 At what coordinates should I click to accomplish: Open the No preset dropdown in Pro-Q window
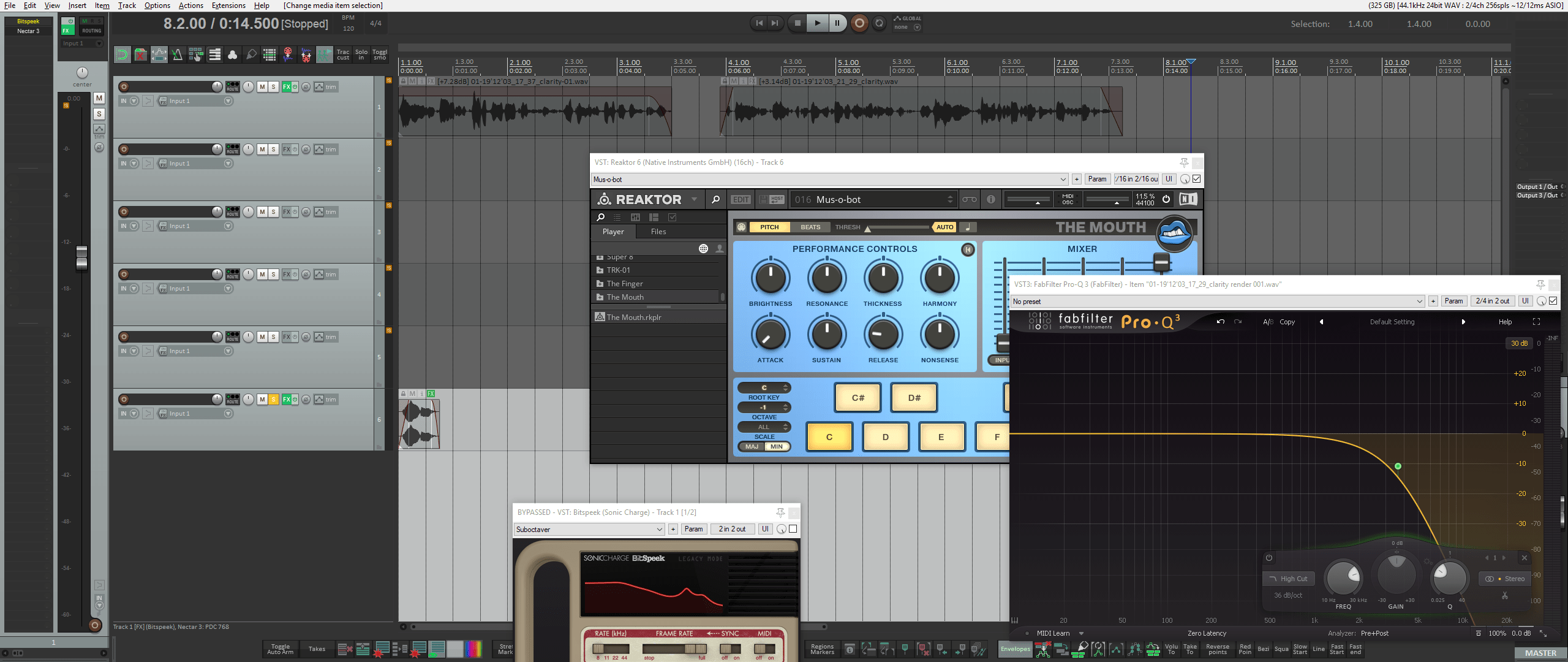[x=1218, y=302]
